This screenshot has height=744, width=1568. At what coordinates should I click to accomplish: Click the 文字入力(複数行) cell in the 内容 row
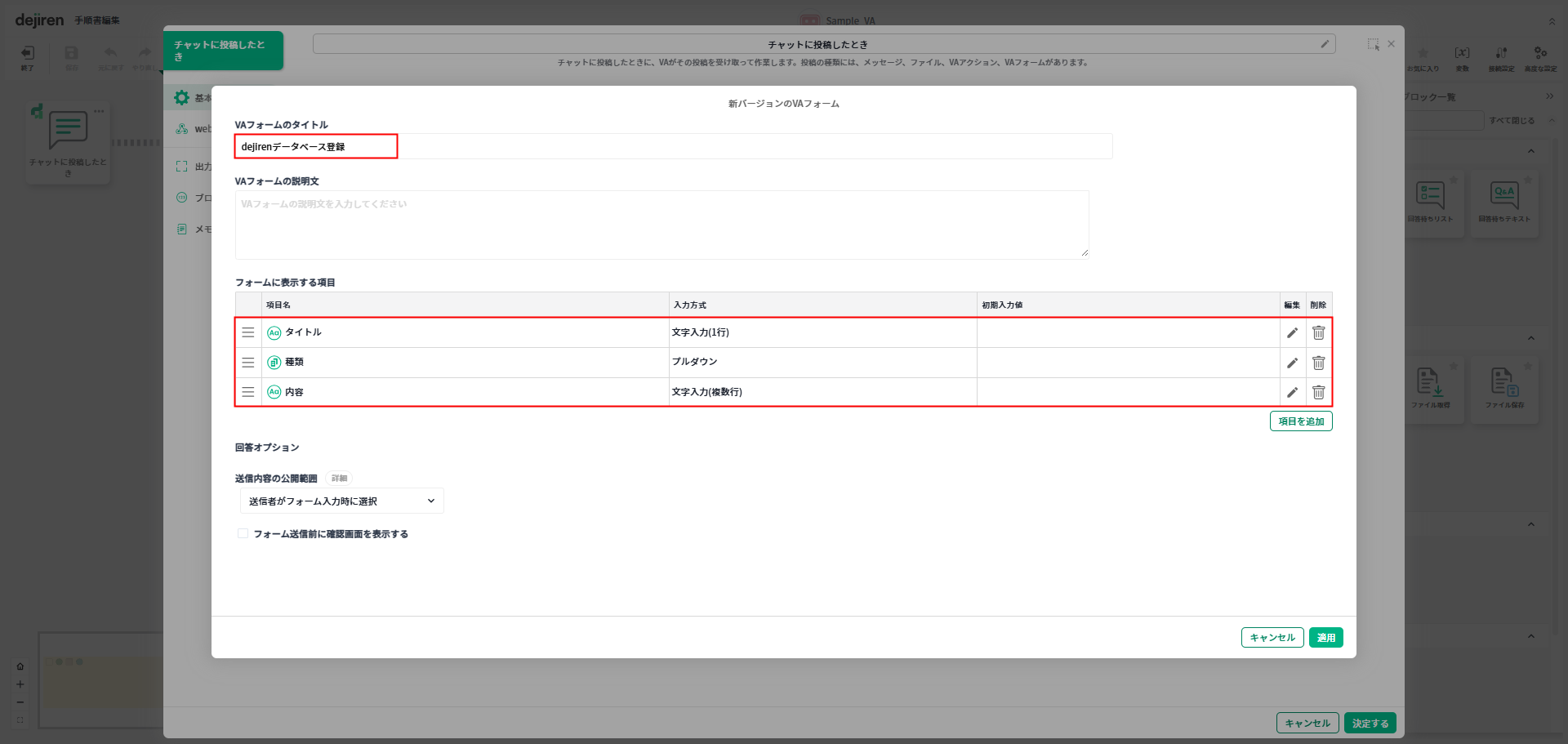(822, 392)
